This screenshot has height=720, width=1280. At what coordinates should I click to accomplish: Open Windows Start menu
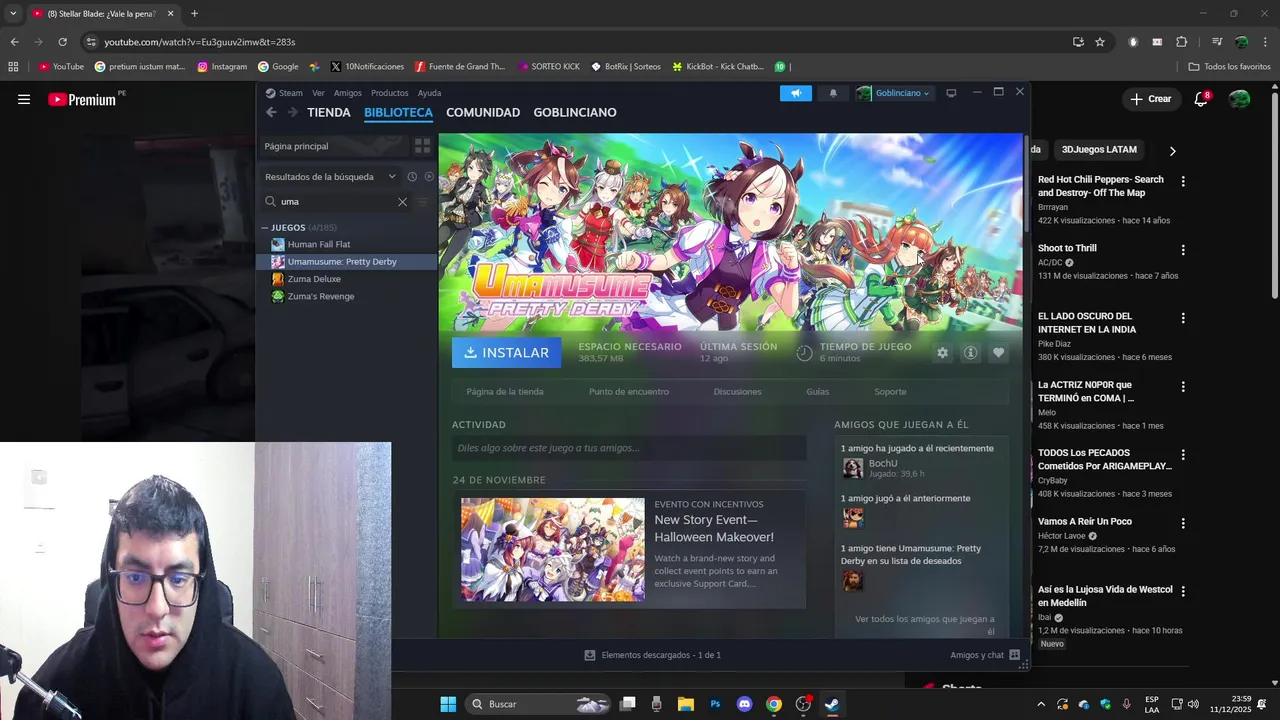[448, 704]
